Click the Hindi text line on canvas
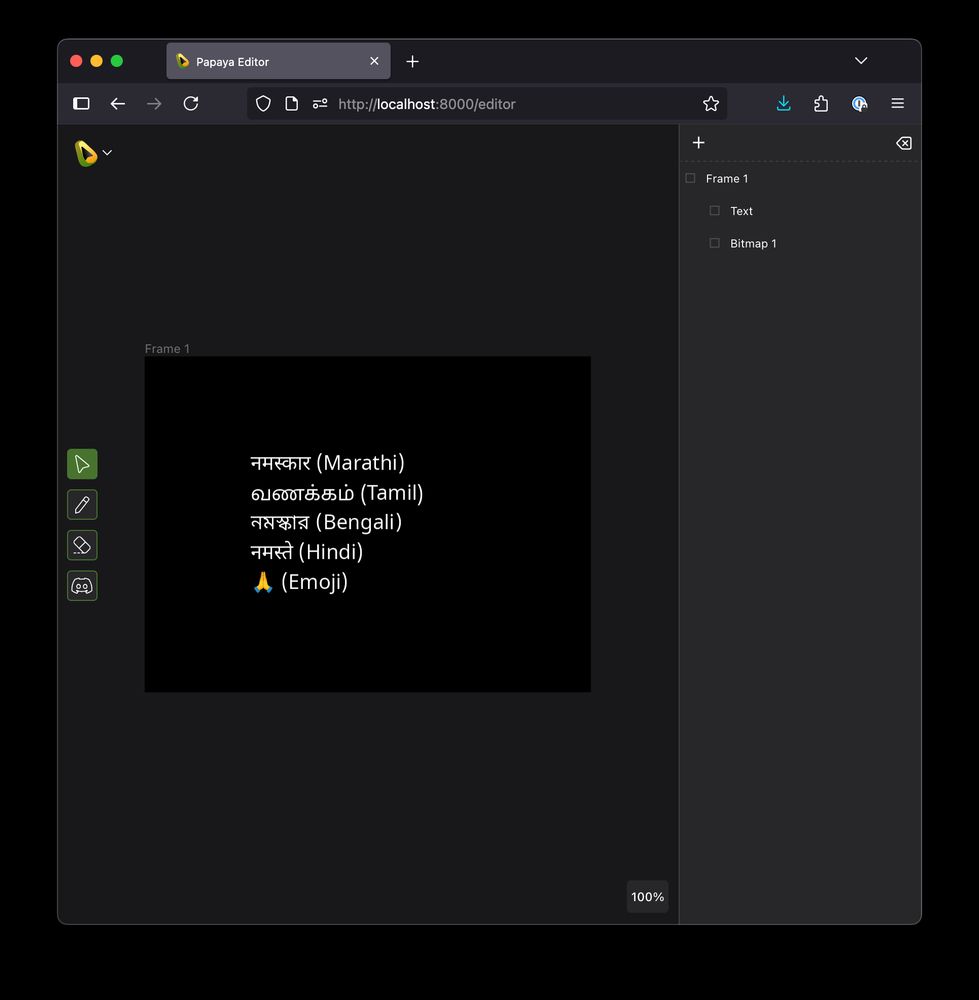 point(307,552)
